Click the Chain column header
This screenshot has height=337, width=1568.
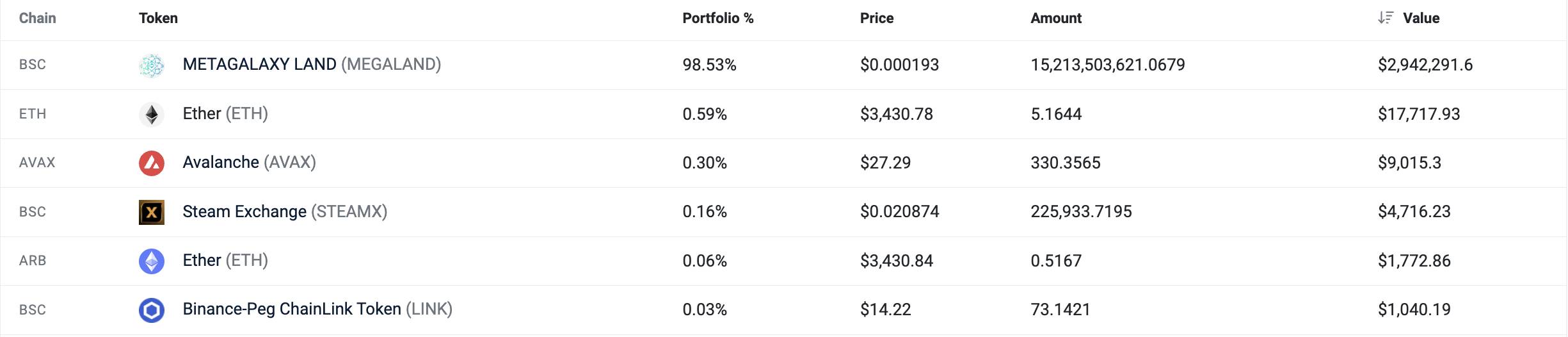point(37,18)
